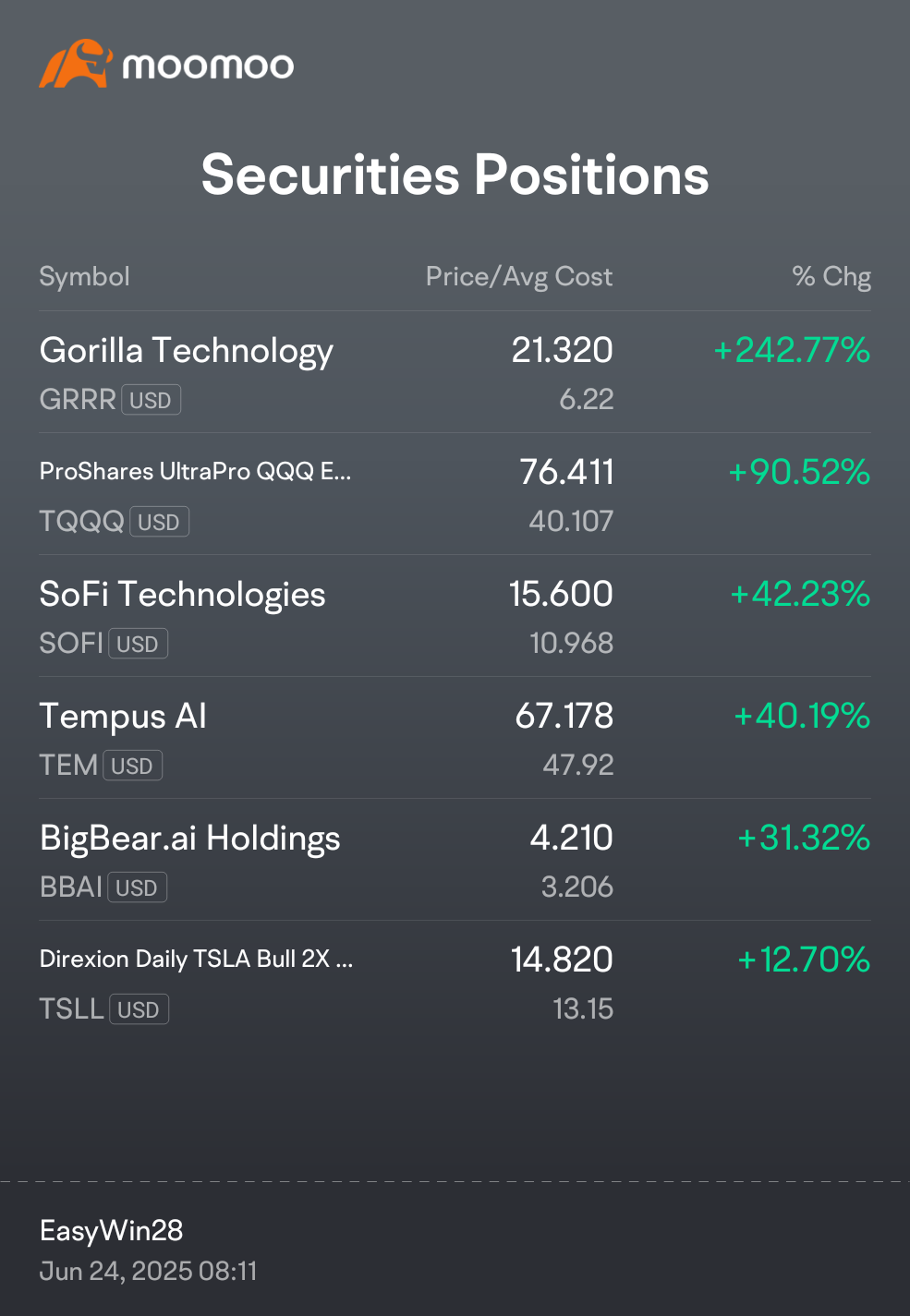
Task: Open the BigBear.ai Holdings position
Action: (x=455, y=860)
